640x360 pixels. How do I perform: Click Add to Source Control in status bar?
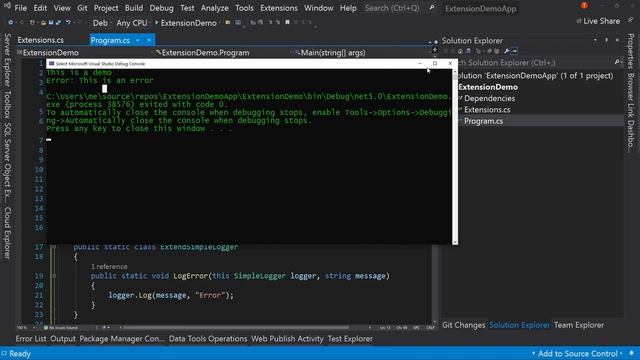pos(577,353)
